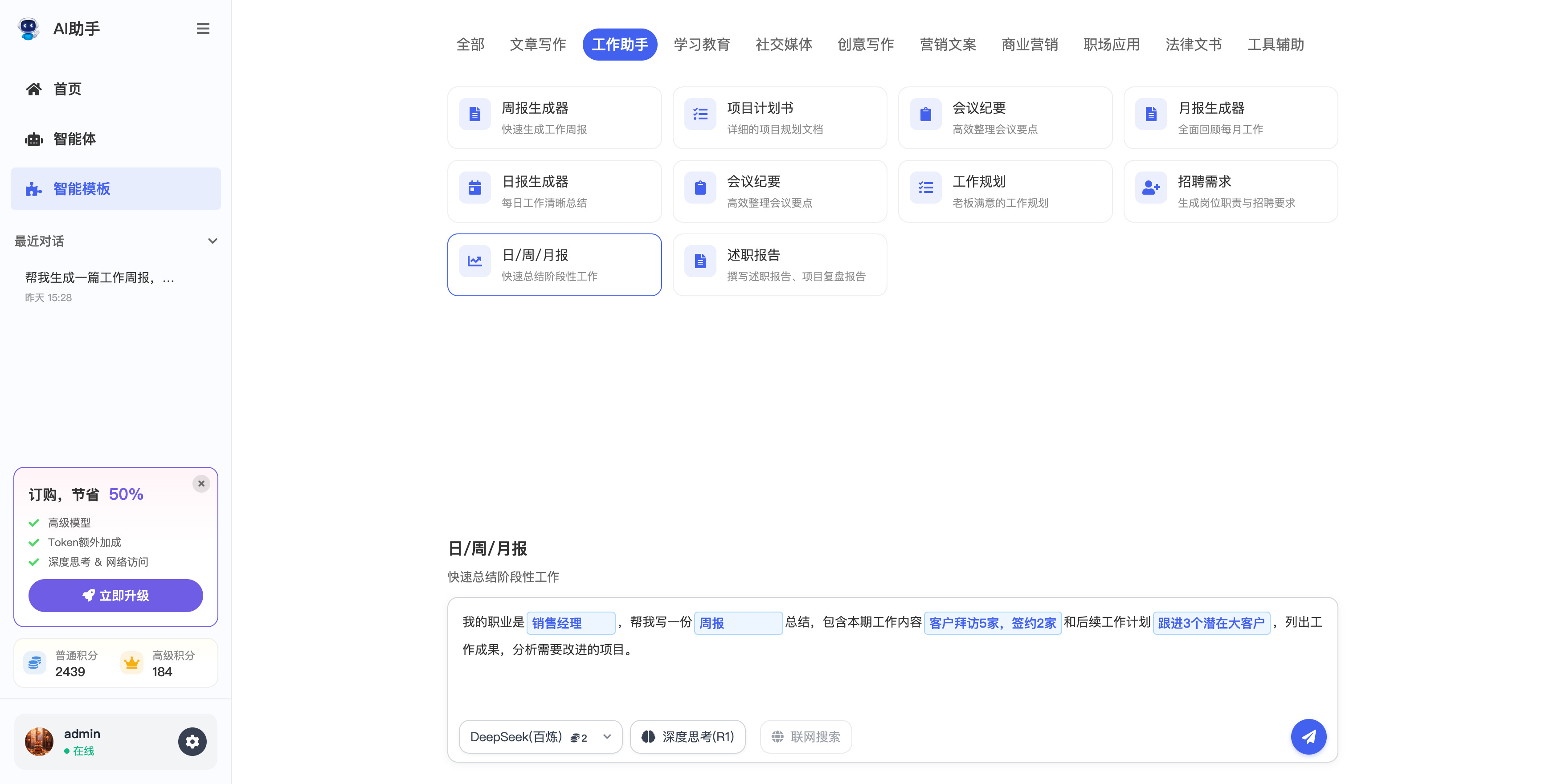Select the 学习教育 category tab
The width and height of the screenshot is (1554, 784).
[702, 45]
